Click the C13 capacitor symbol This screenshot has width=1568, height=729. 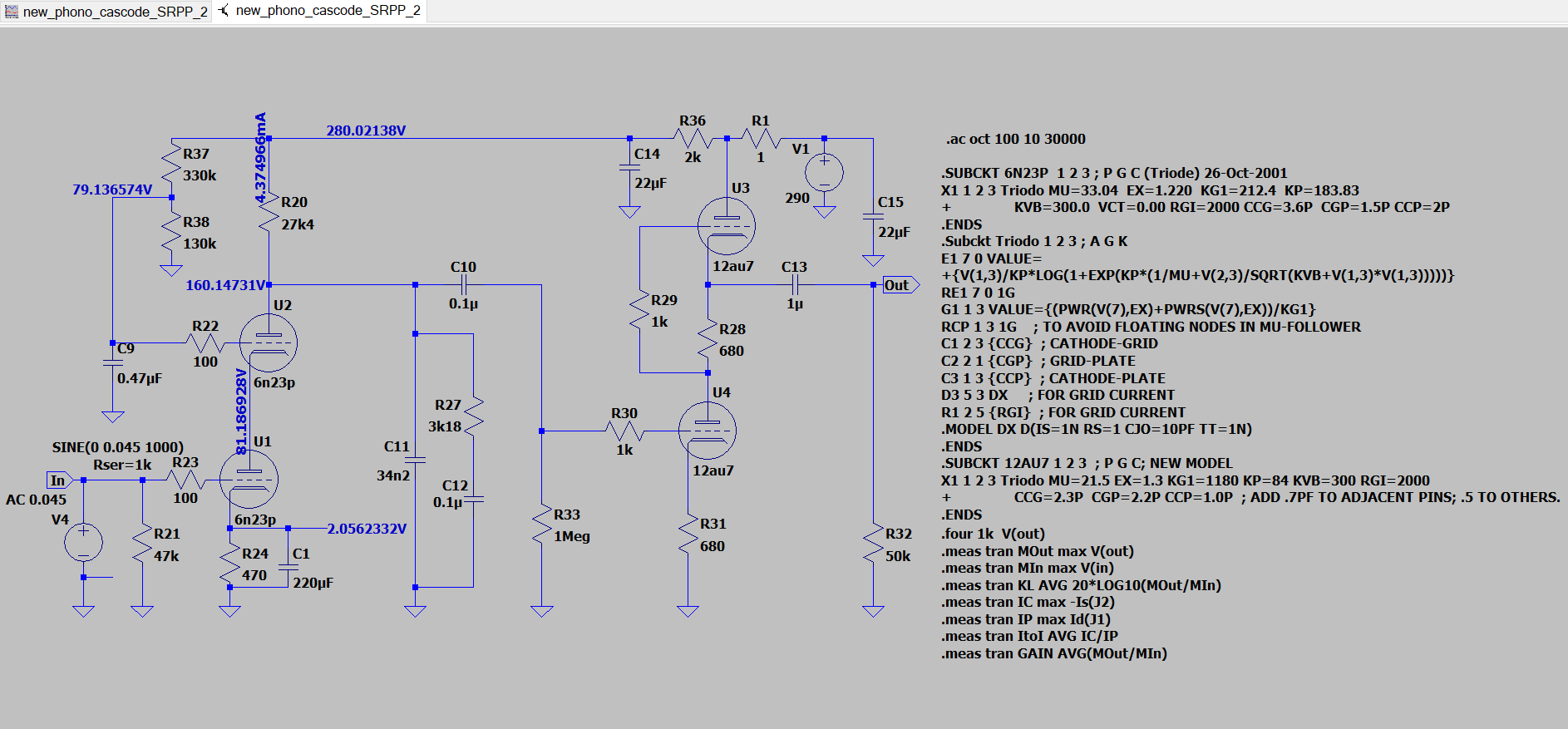[795, 285]
